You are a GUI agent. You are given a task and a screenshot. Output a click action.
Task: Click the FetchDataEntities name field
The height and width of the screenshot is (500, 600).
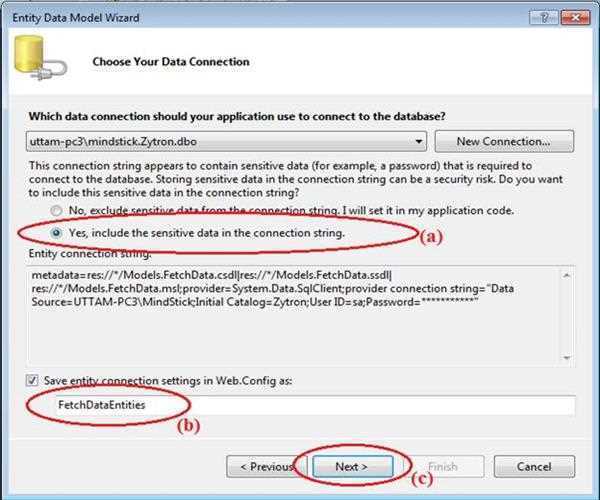point(300,406)
